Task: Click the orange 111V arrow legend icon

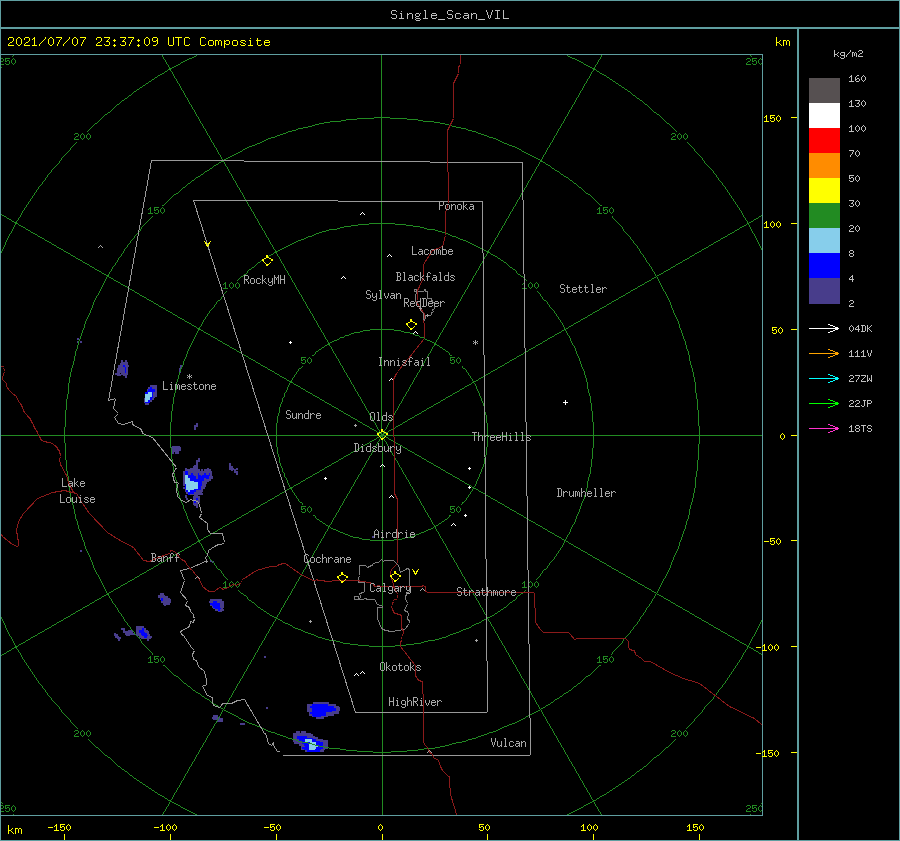Action: point(824,354)
